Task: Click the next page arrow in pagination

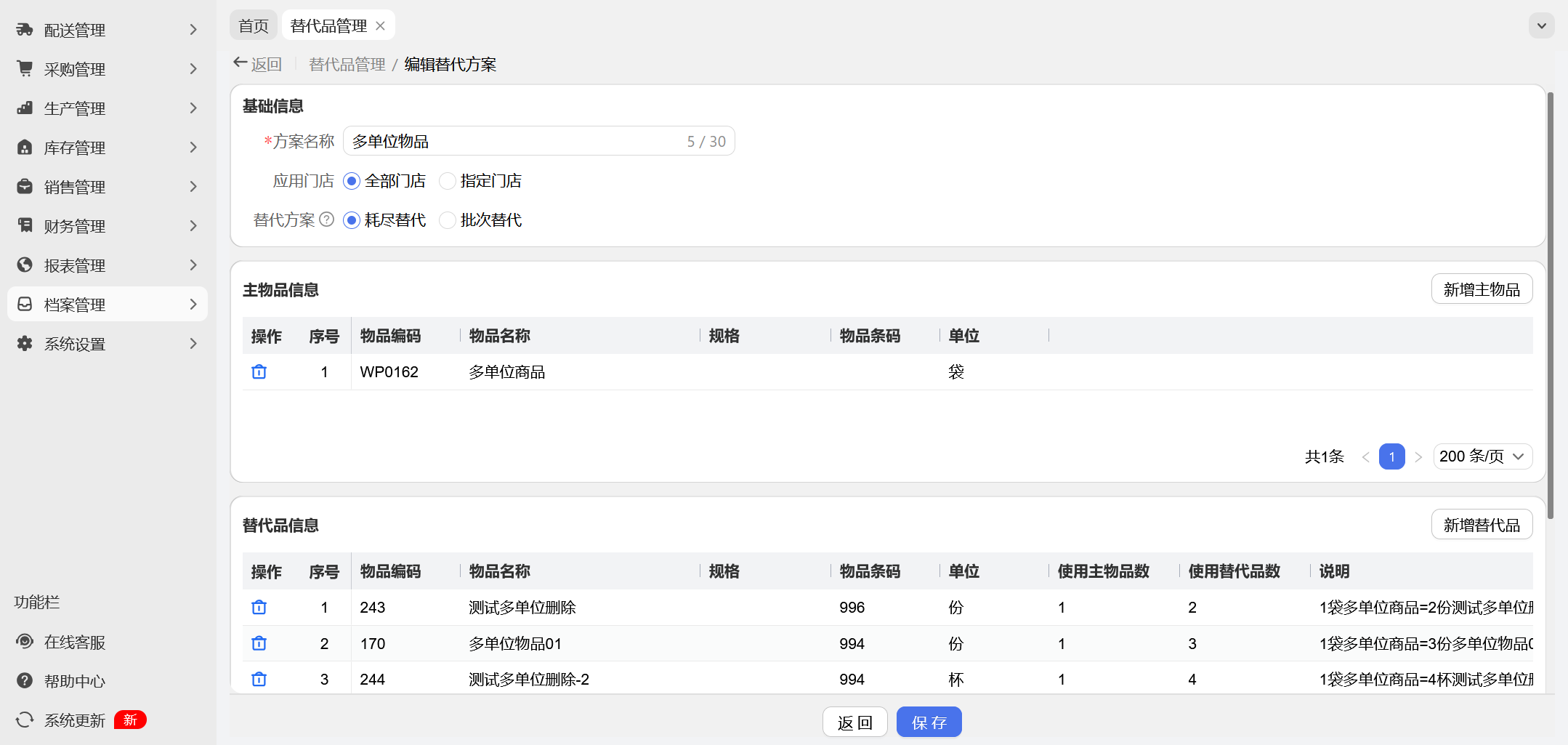Action: [1418, 457]
